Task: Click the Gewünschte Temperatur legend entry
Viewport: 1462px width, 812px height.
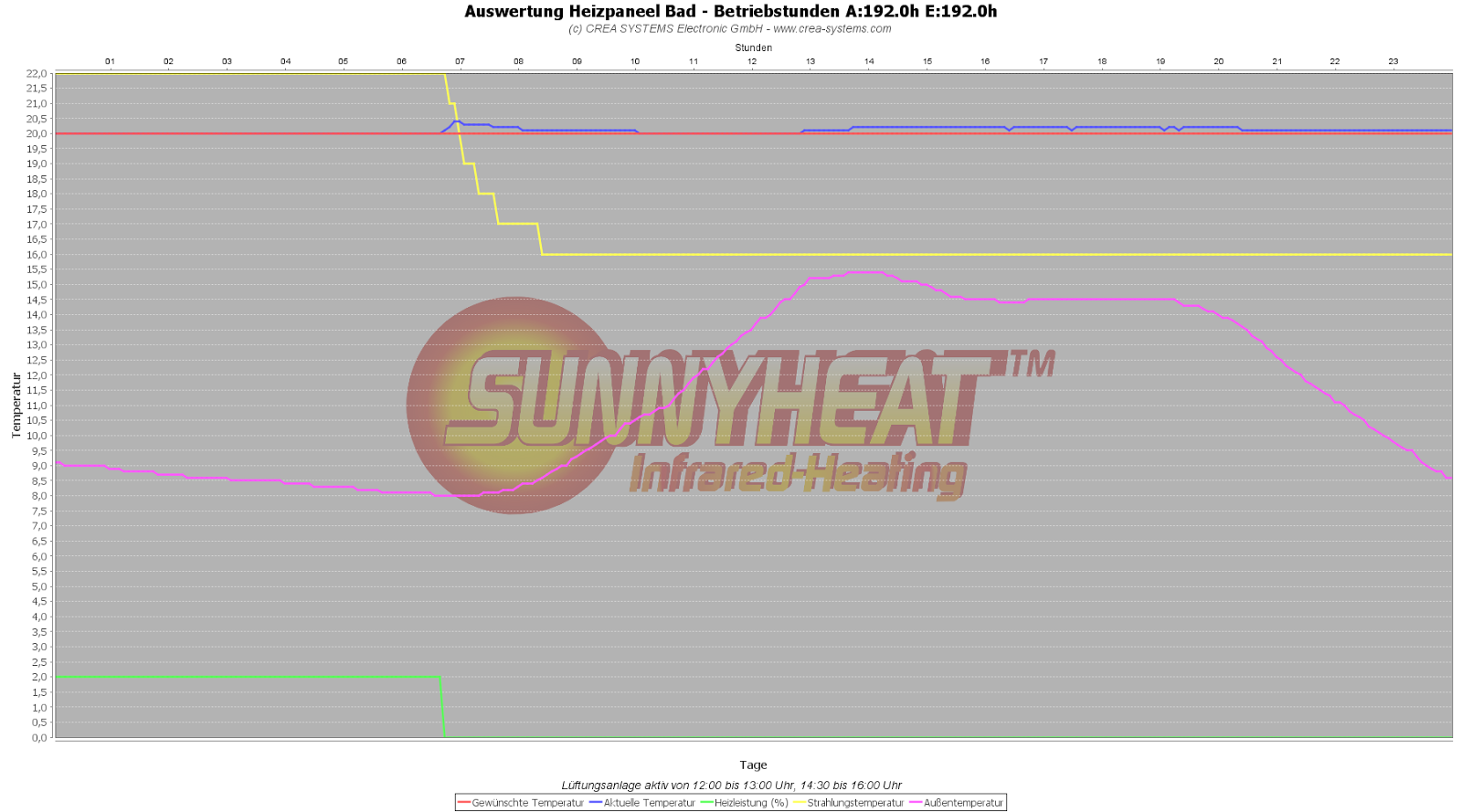Action: pyautogui.click(x=521, y=803)
